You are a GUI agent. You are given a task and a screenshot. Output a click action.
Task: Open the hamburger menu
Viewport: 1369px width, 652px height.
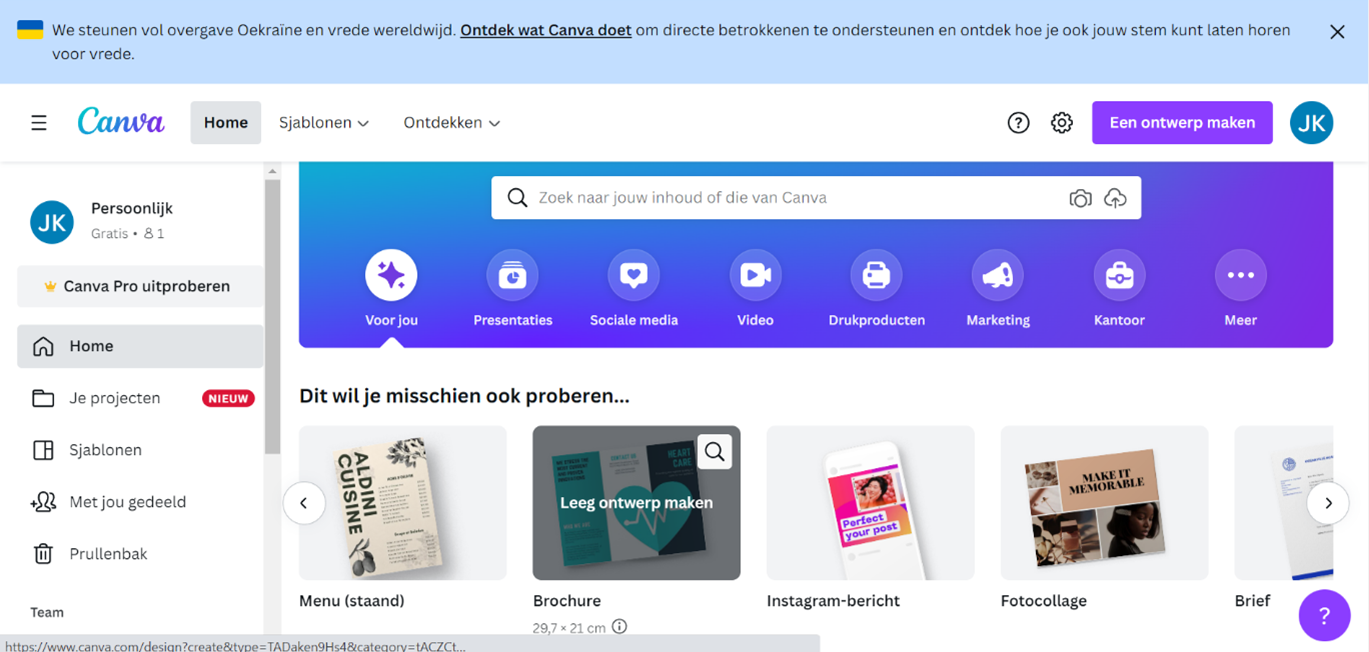pos(38,122)
